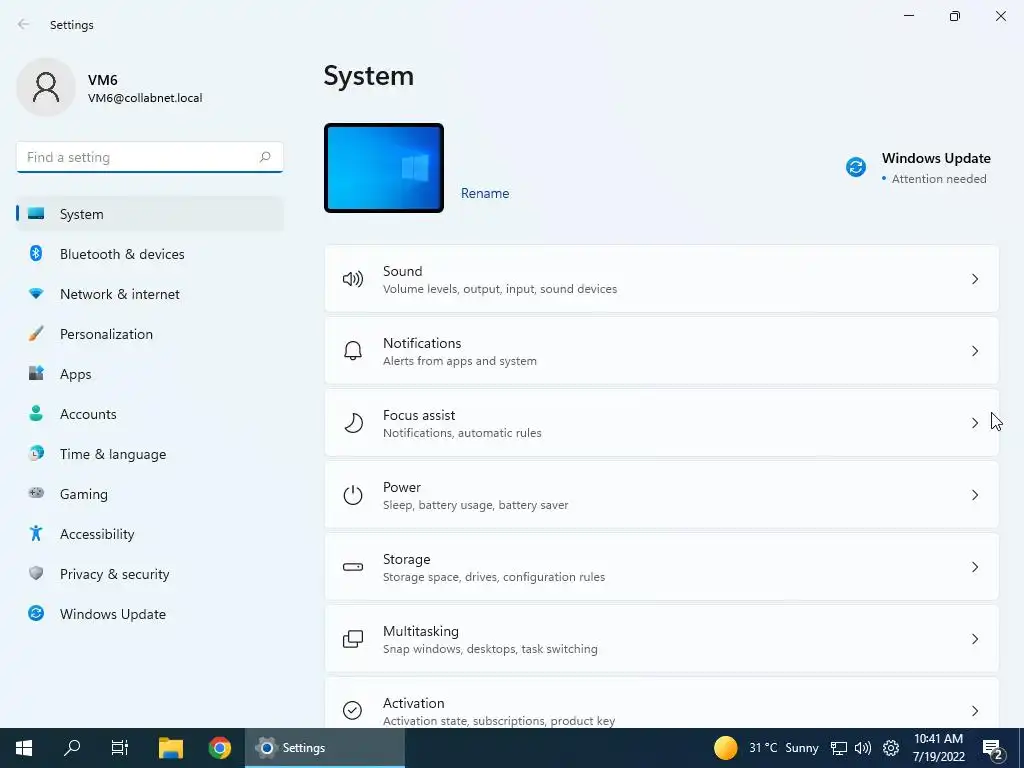Open Notifications by its title text
1024x768 pixels.
tap(422, 343)
